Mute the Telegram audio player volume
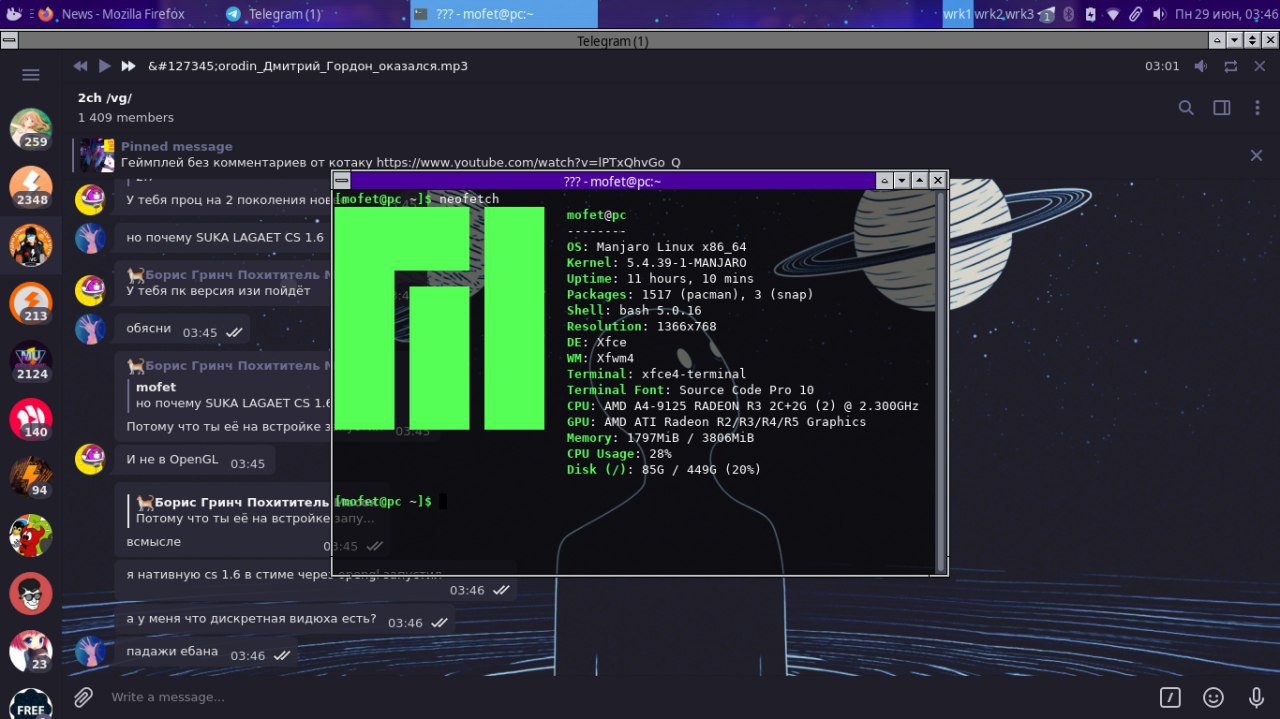The image size is (1280, 719). tap(1203, 66)
